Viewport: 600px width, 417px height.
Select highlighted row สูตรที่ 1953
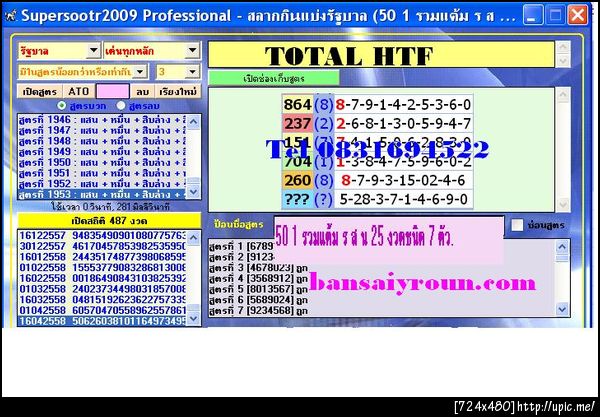point(102,194)
